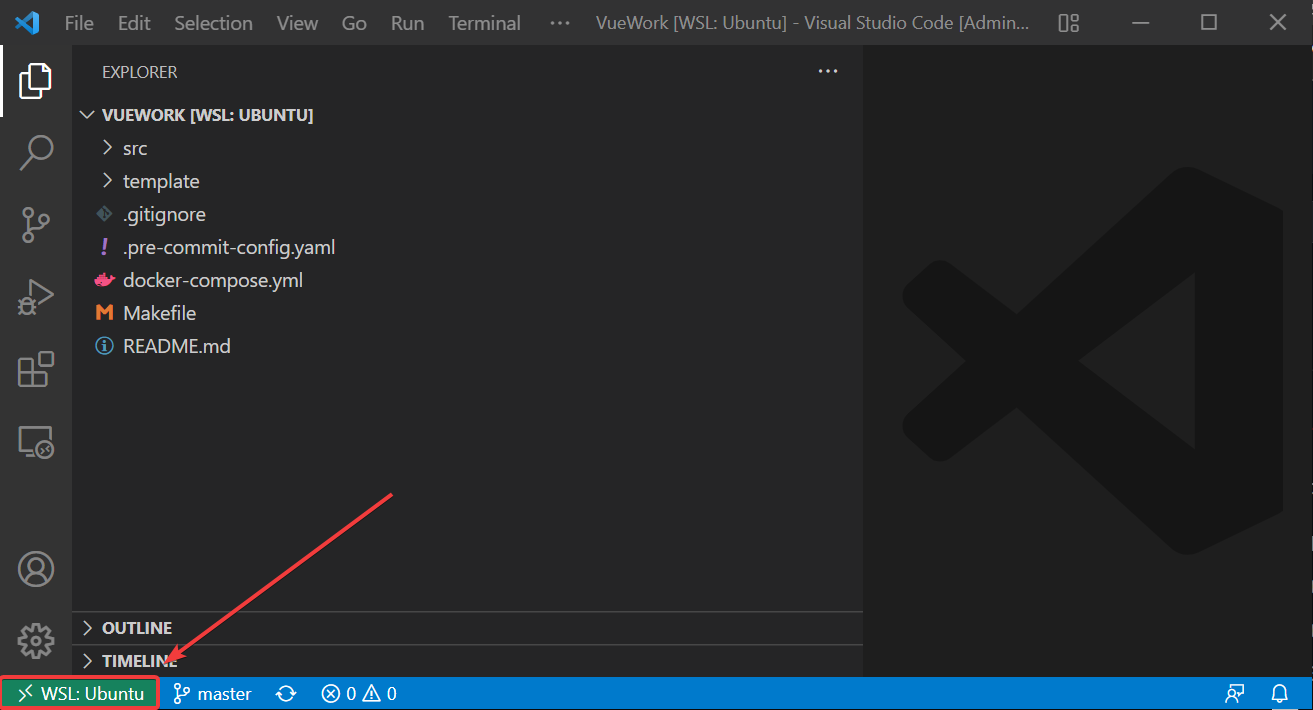The image size is (1313, 710).
Task: Click the master branch in status bar
Action: click(x=212, y=693)
